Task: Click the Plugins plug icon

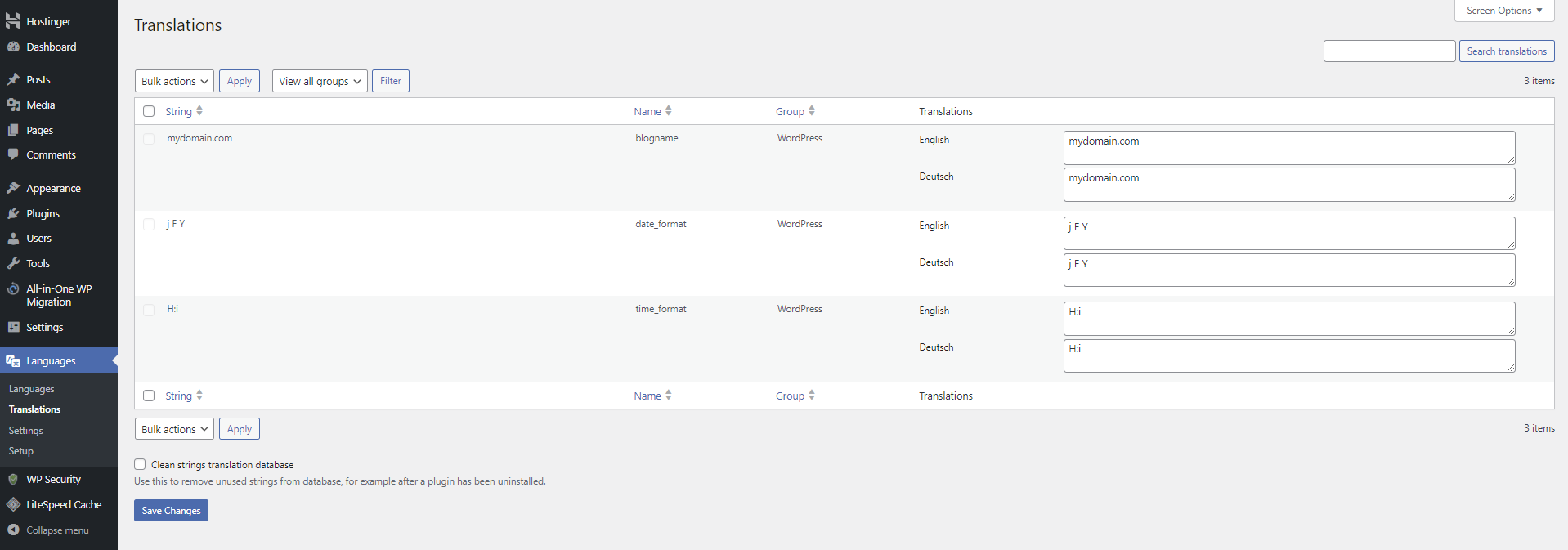Action: [x=13, y=213]
